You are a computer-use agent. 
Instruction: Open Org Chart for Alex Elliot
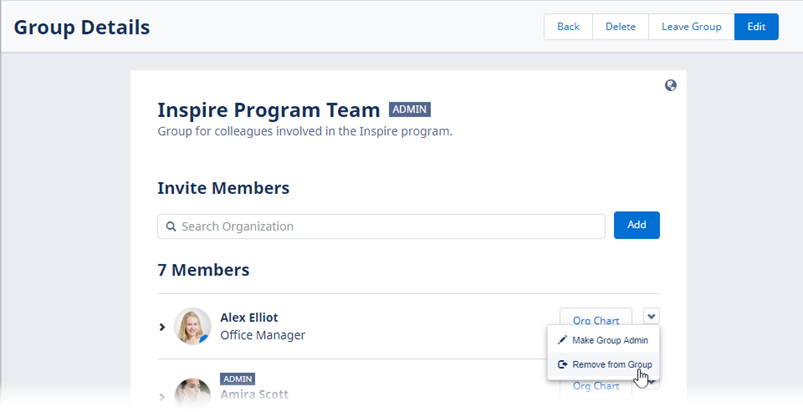[595, 320]
